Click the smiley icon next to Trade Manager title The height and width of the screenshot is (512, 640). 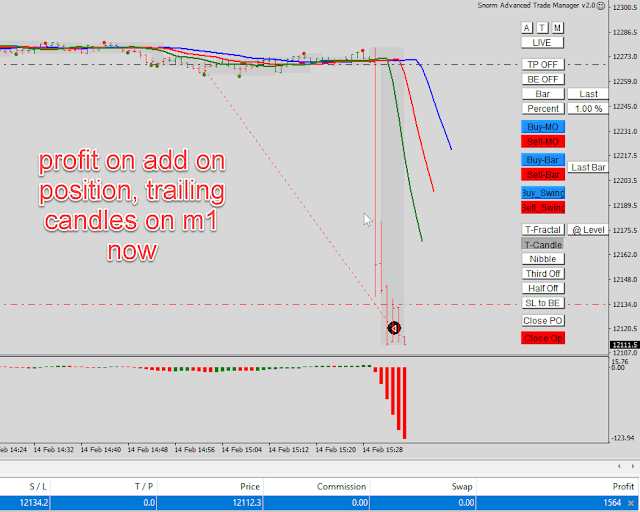click(601, 6)
